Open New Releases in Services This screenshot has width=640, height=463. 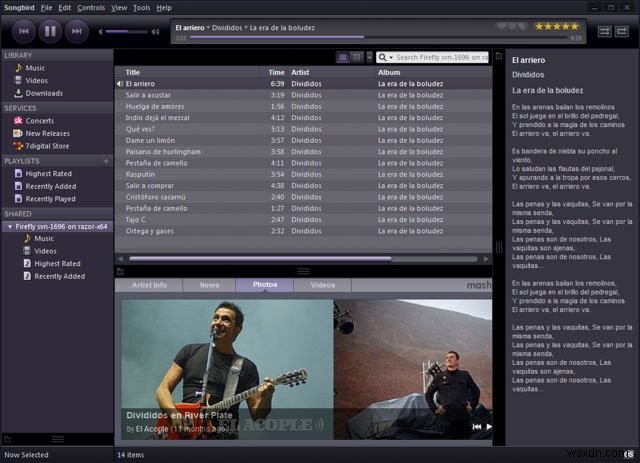coord(47,133)
